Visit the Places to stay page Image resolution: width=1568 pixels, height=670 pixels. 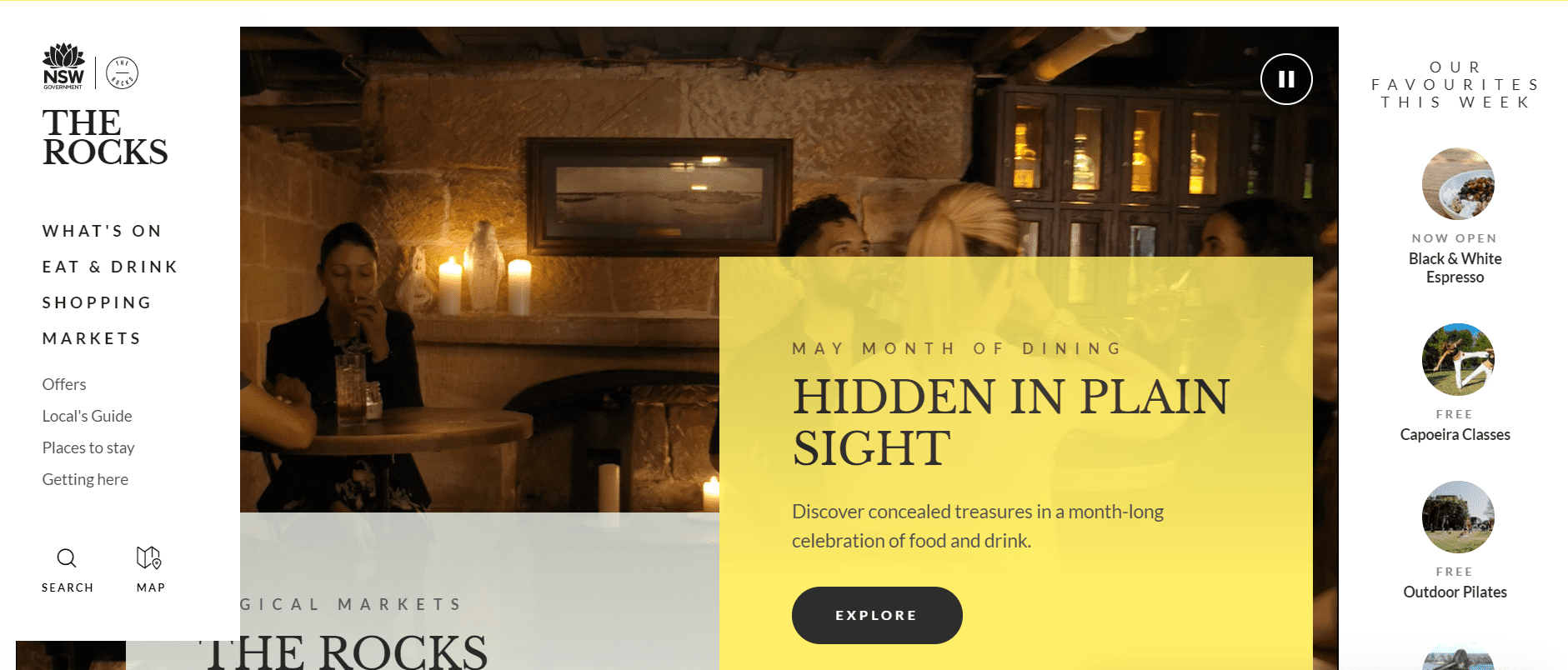(x=88, y=447)
